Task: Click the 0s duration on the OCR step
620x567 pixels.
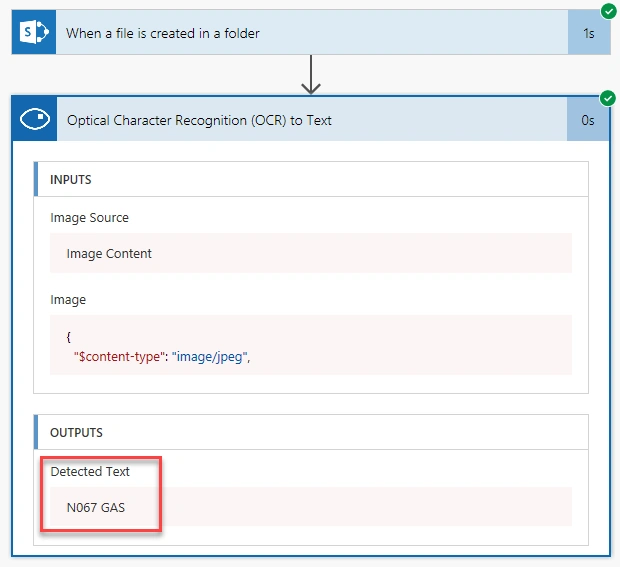Action: 588,120
